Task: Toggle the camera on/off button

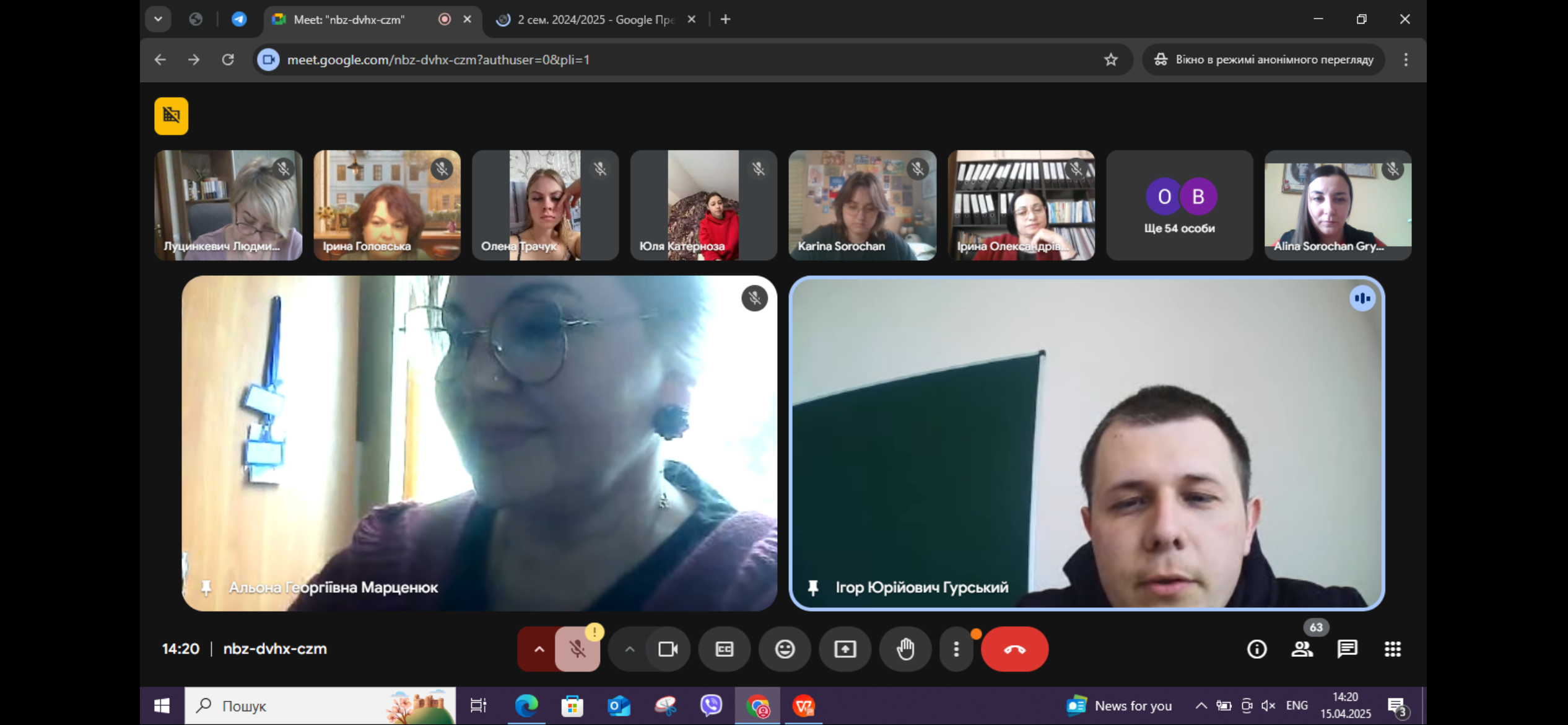Action: coord(668,649)
